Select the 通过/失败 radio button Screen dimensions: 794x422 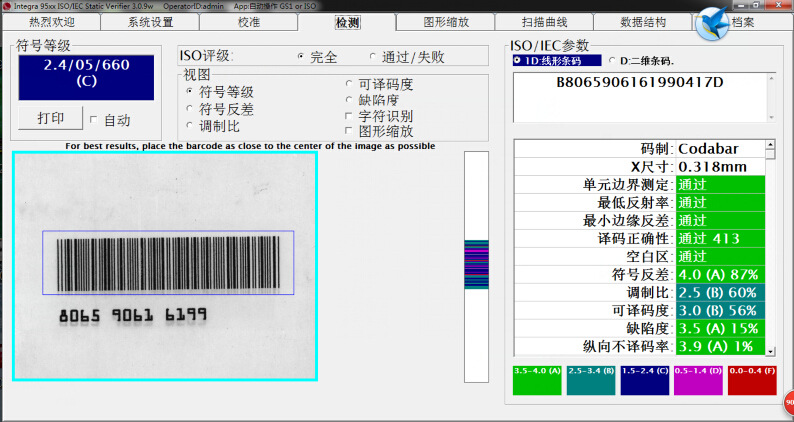pyautogui.click(x=373, y=57)
